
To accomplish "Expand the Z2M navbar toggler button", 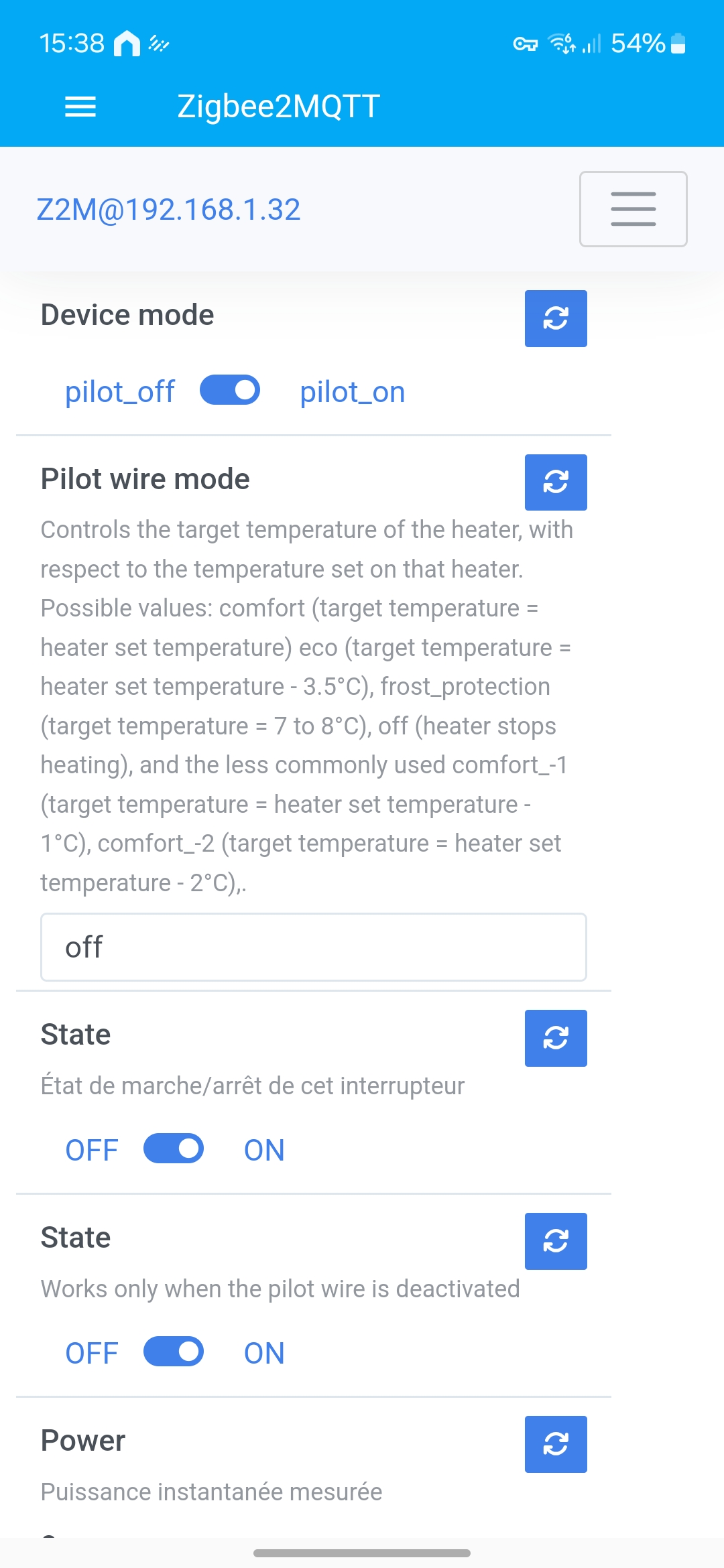I will tap(633, 209).
